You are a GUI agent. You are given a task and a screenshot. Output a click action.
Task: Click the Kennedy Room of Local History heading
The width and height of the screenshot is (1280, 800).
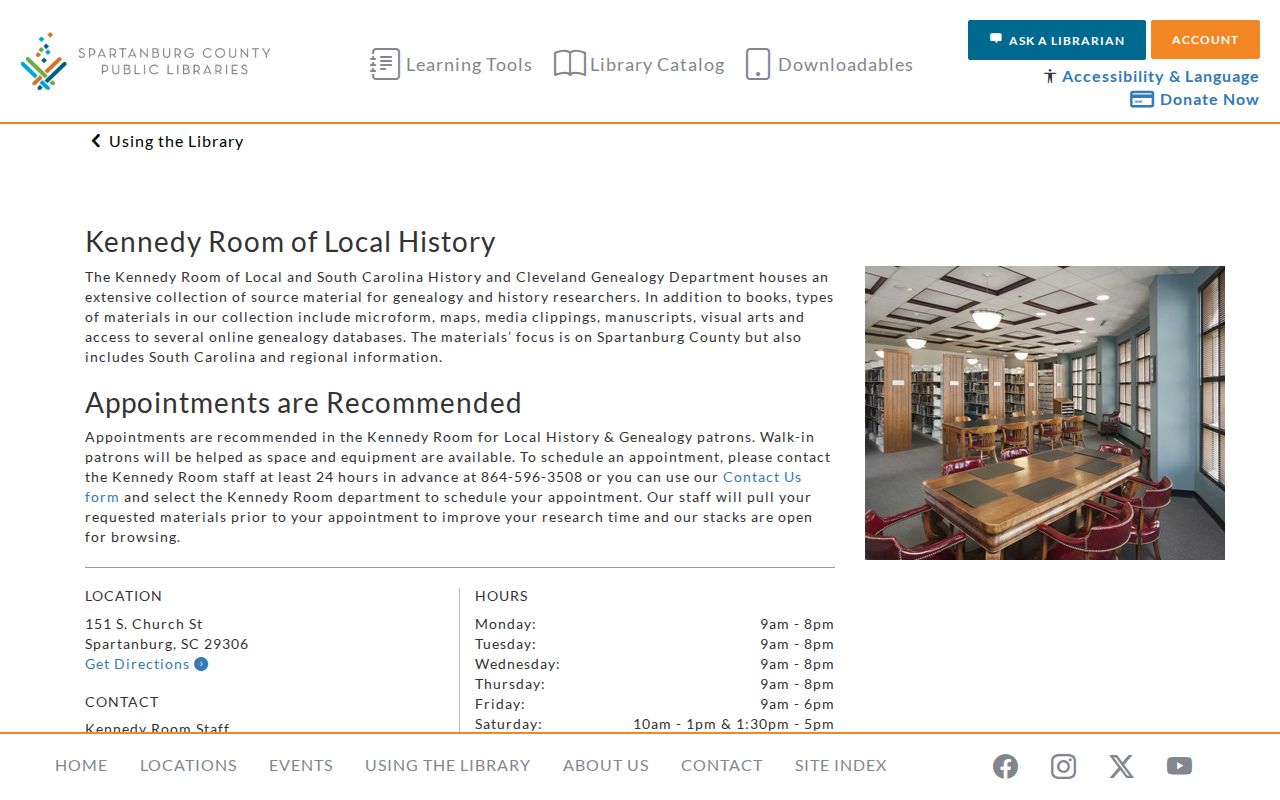tap(290, 242)
